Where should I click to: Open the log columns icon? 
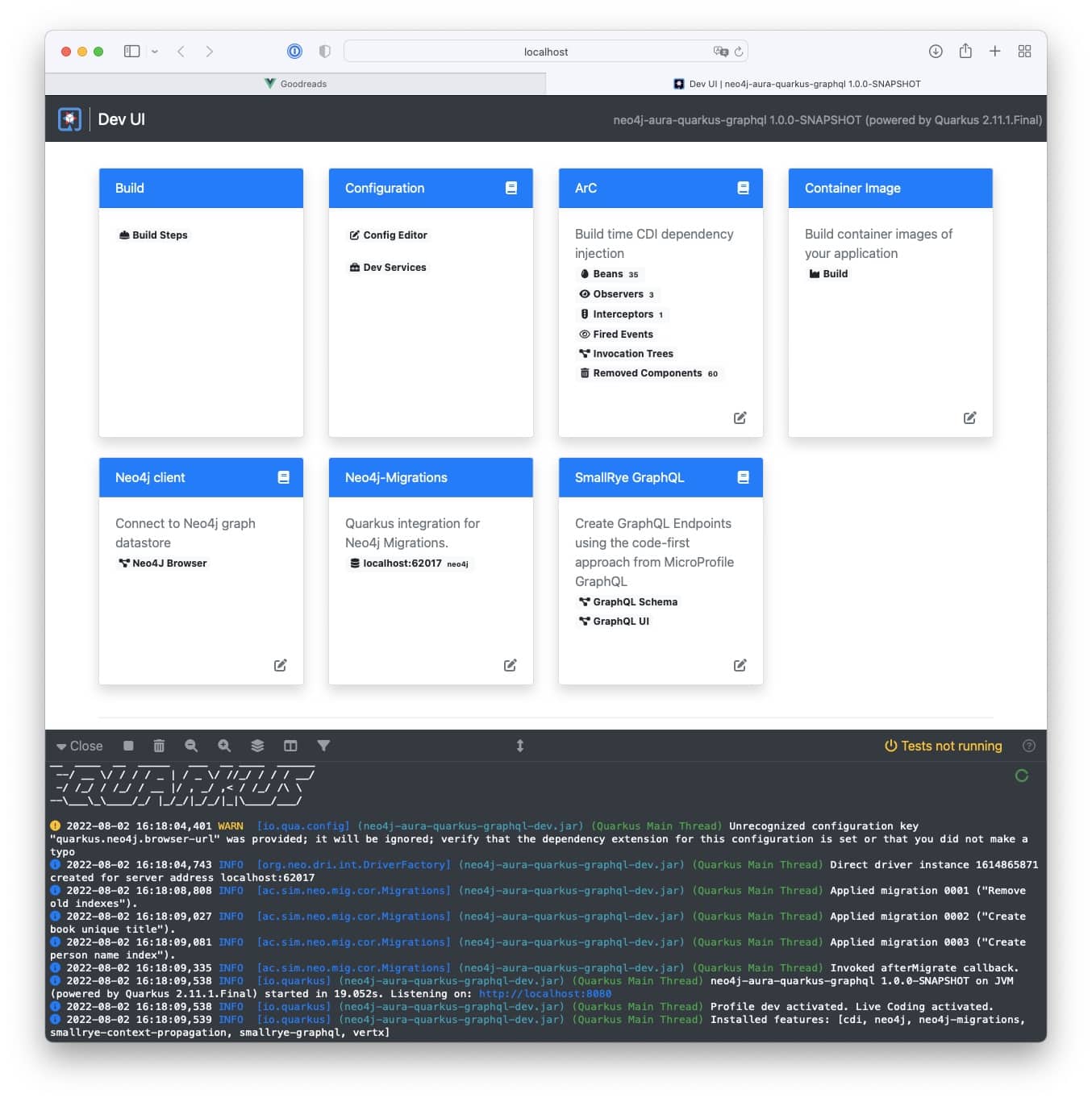click(x=290, y=746)
